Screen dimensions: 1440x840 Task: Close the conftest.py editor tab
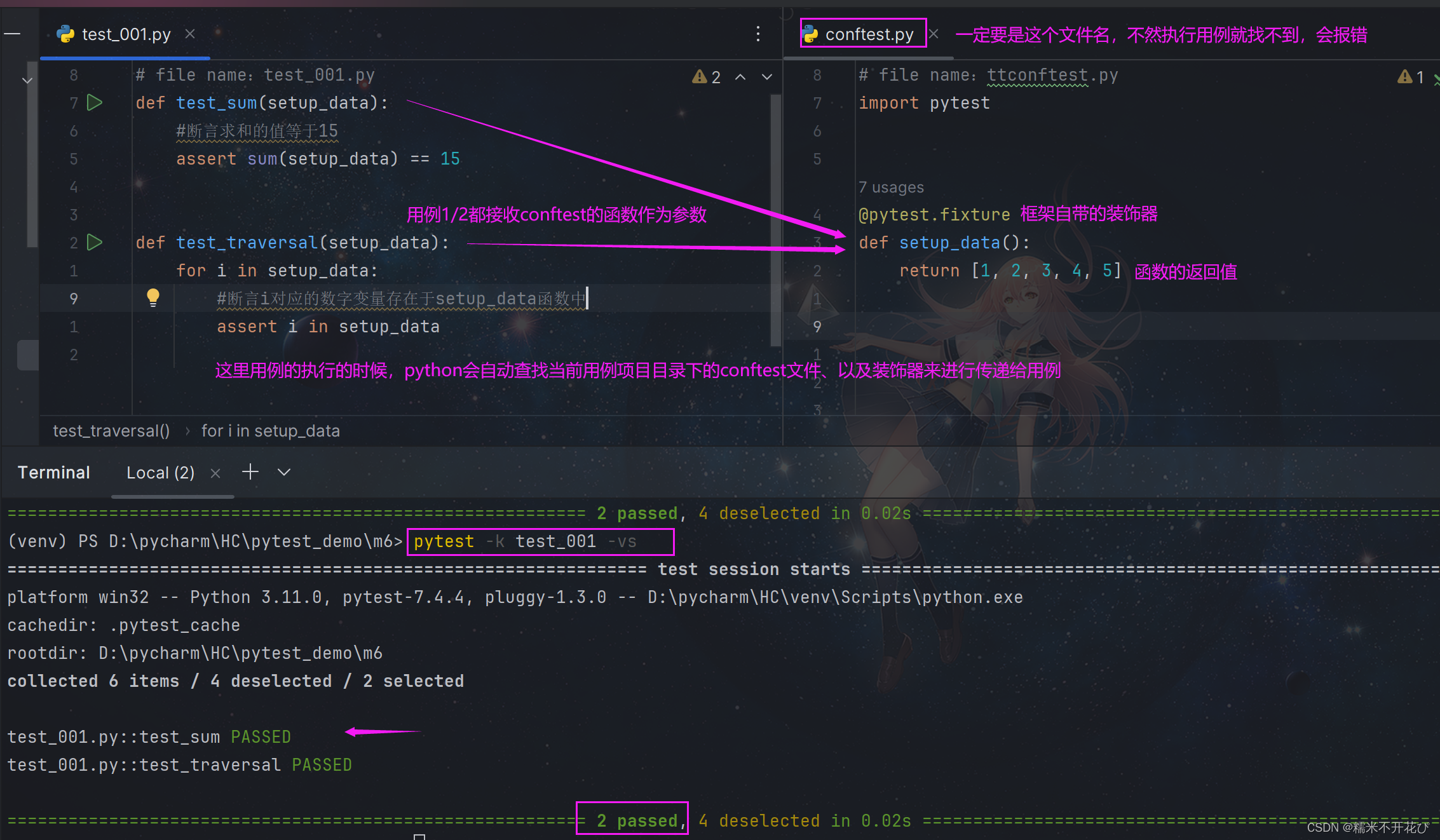pos(934,34)
